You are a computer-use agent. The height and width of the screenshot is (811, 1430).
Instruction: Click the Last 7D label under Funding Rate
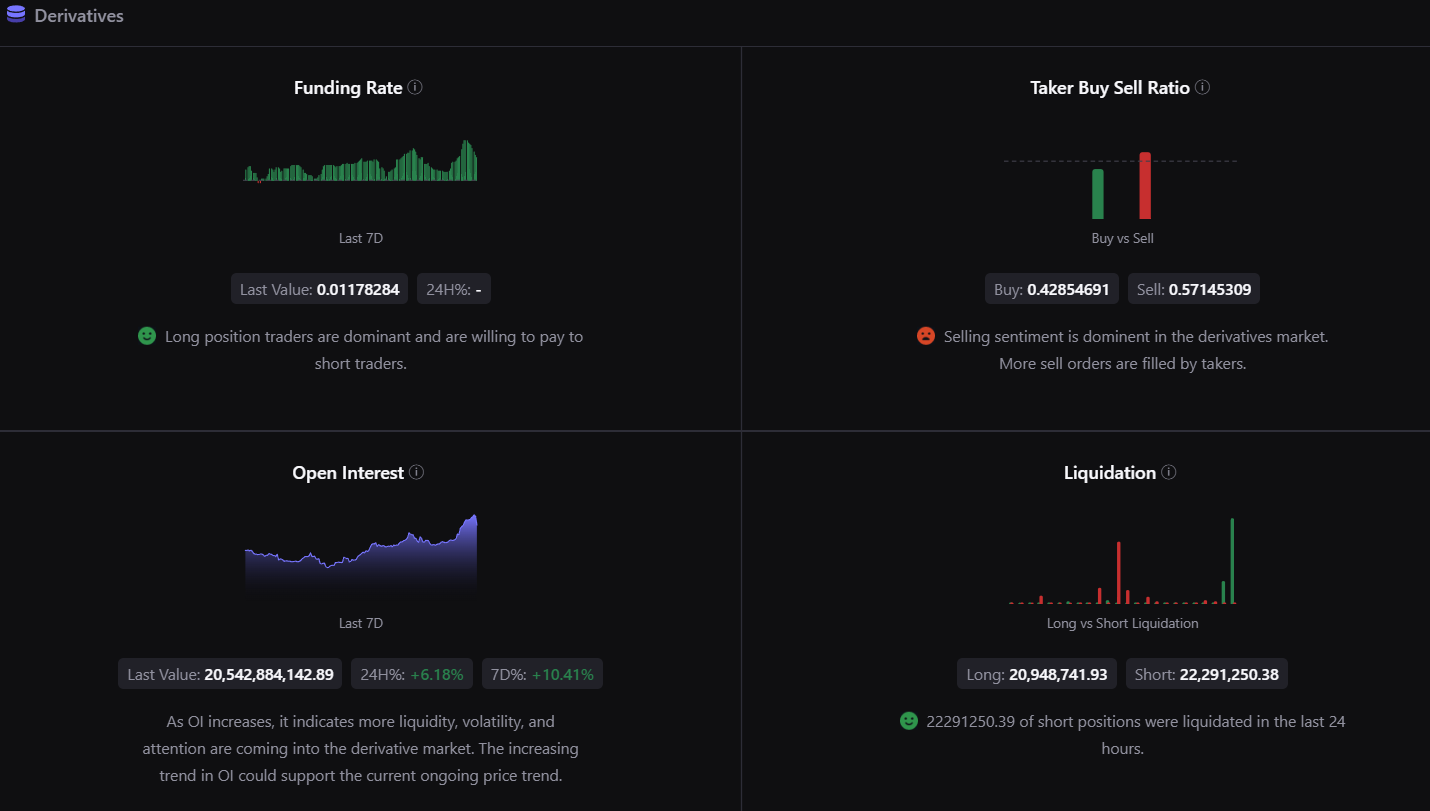coord(361,238)
